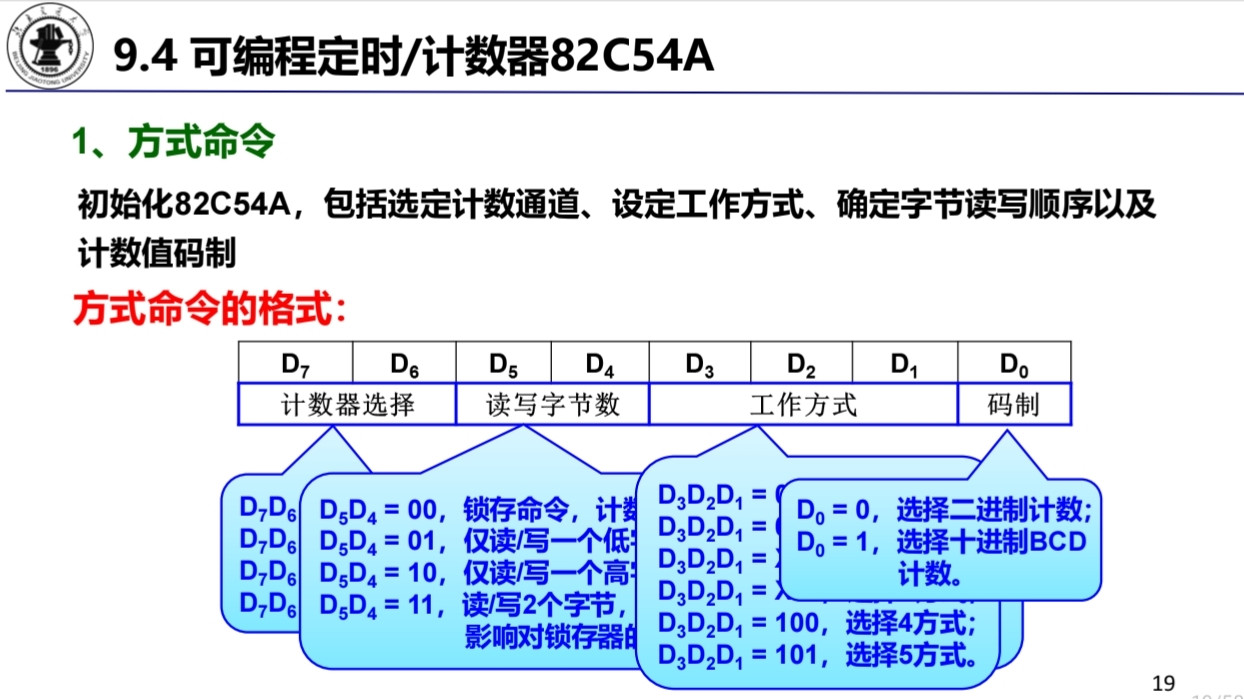Click 'D3D2D1 = 100，选择4方式' line
This screenshot has height=699, width=1244.
pyautogui.click(x=816, y=622)
